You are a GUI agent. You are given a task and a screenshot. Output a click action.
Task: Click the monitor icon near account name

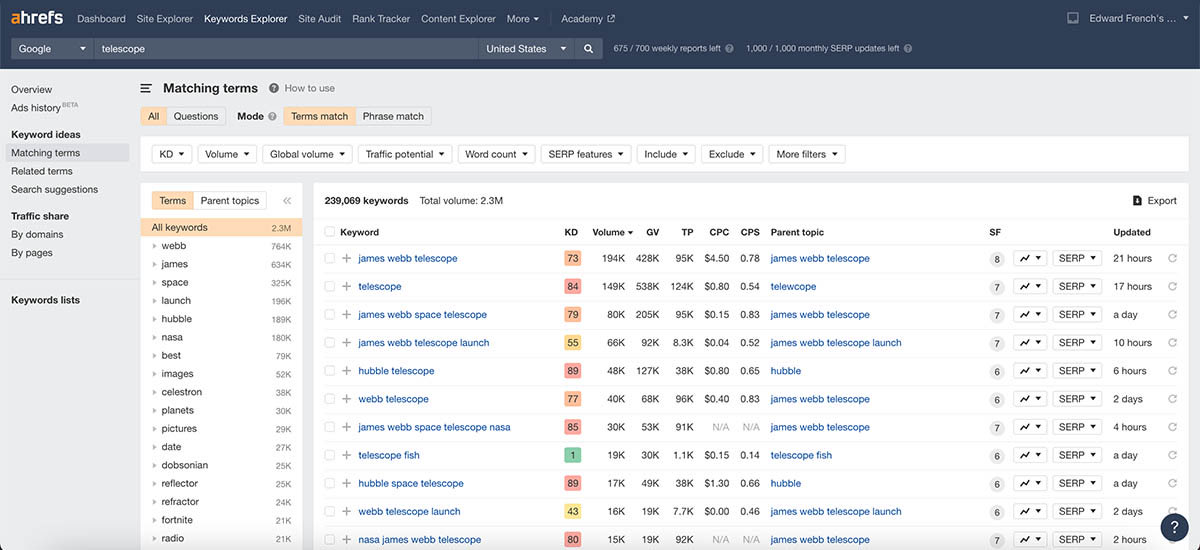(1073, 18)
